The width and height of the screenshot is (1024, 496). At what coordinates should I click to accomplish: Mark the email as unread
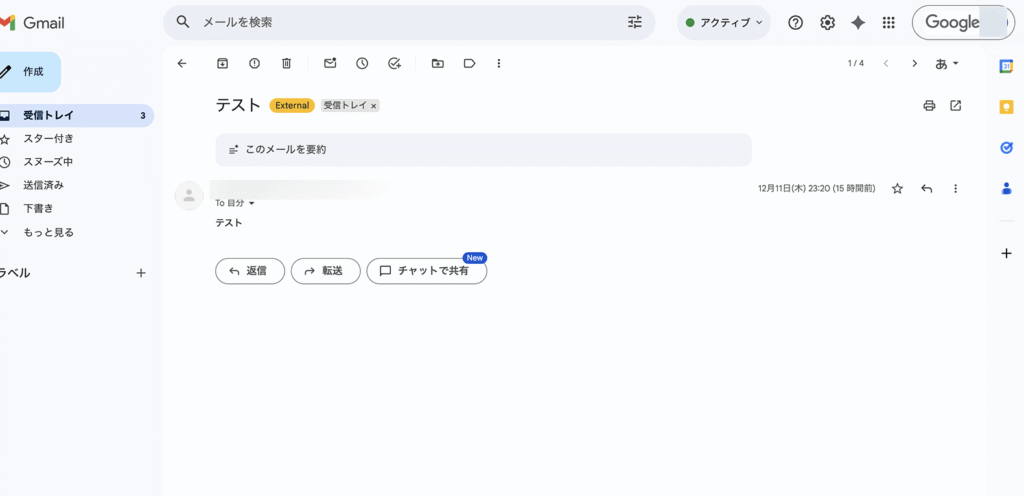coord(330,63)
